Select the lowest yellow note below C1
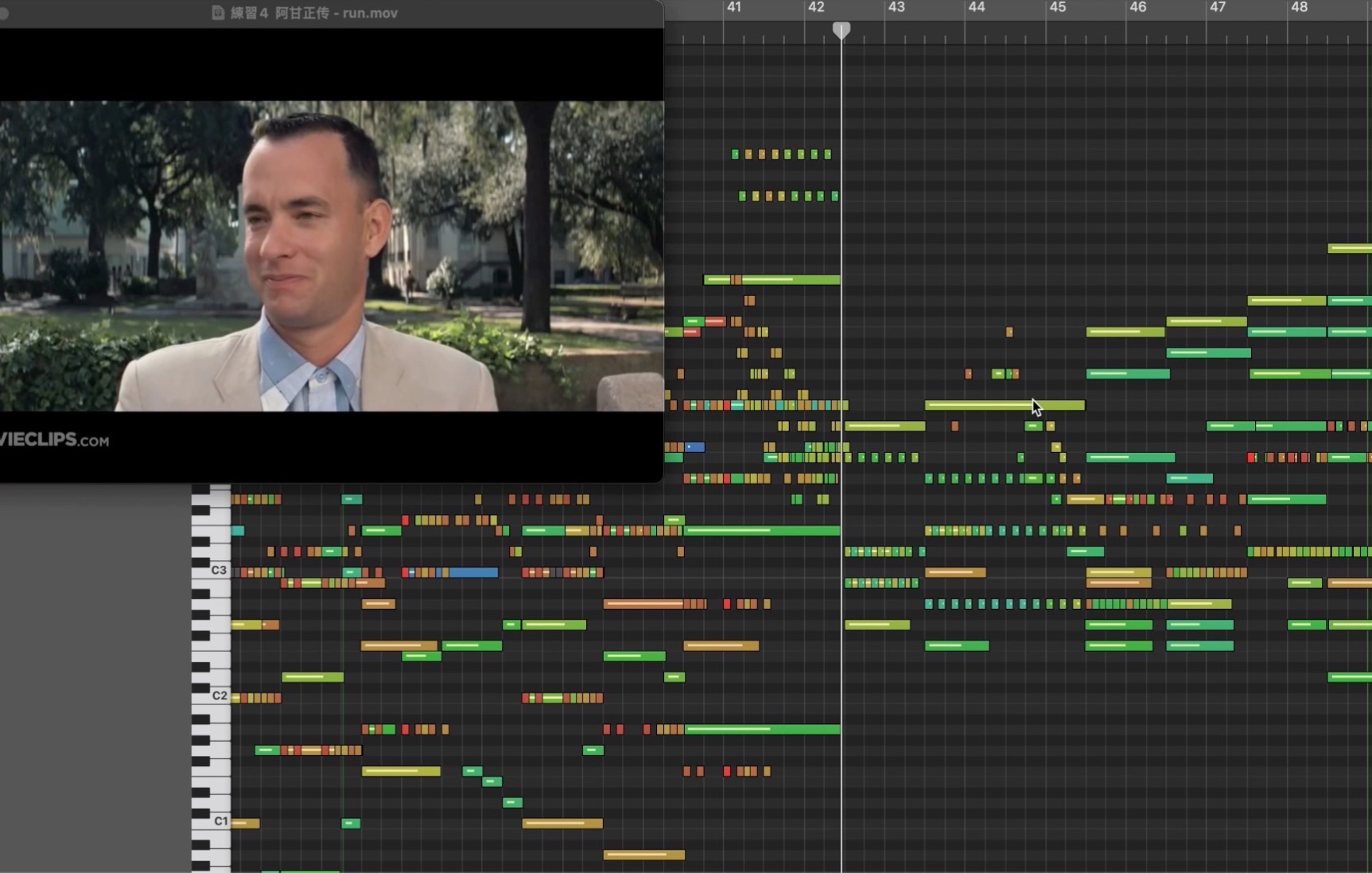Viewport: 1372px width, 873px height. [644, 855]
